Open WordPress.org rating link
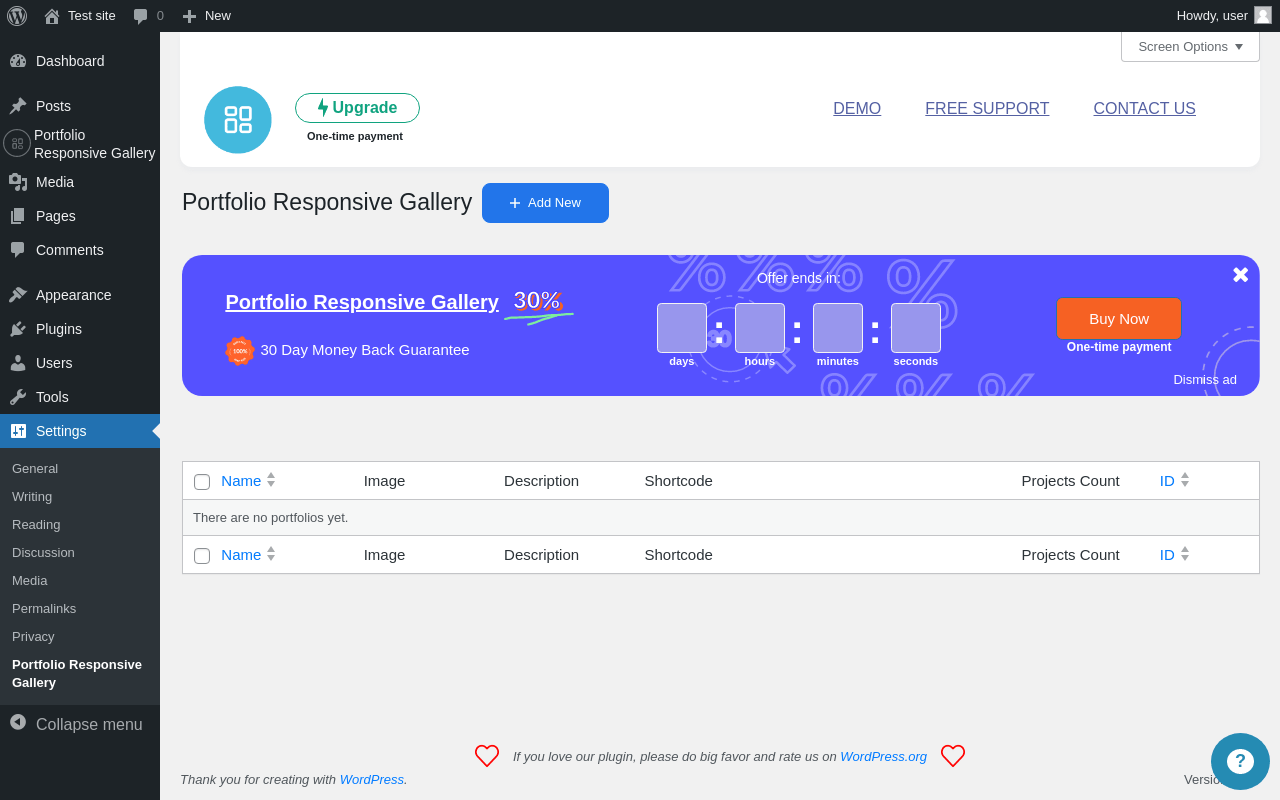The width and height of the screenshot is (1280, 800). [883, 757]
